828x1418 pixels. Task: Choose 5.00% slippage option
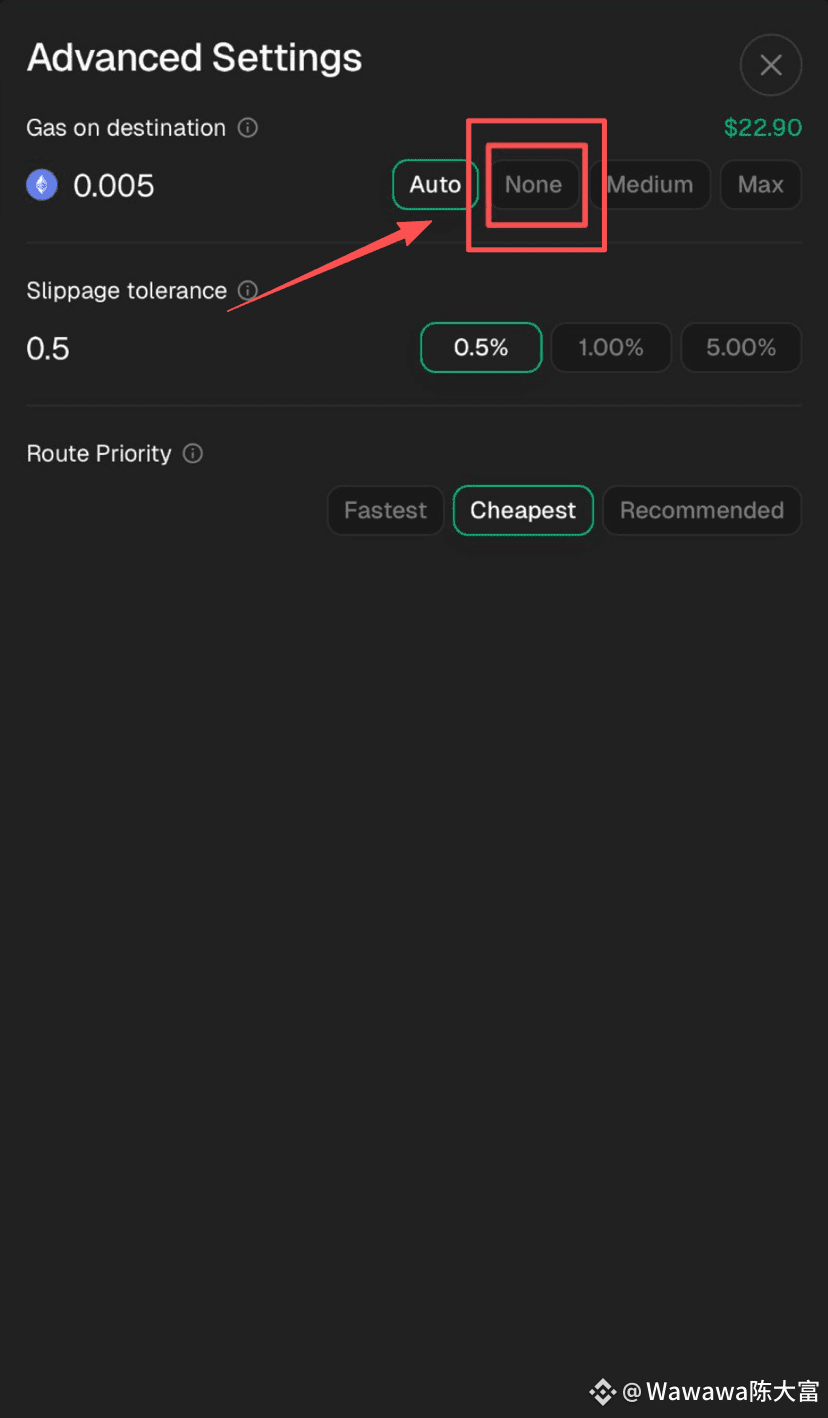pos(741,348)
